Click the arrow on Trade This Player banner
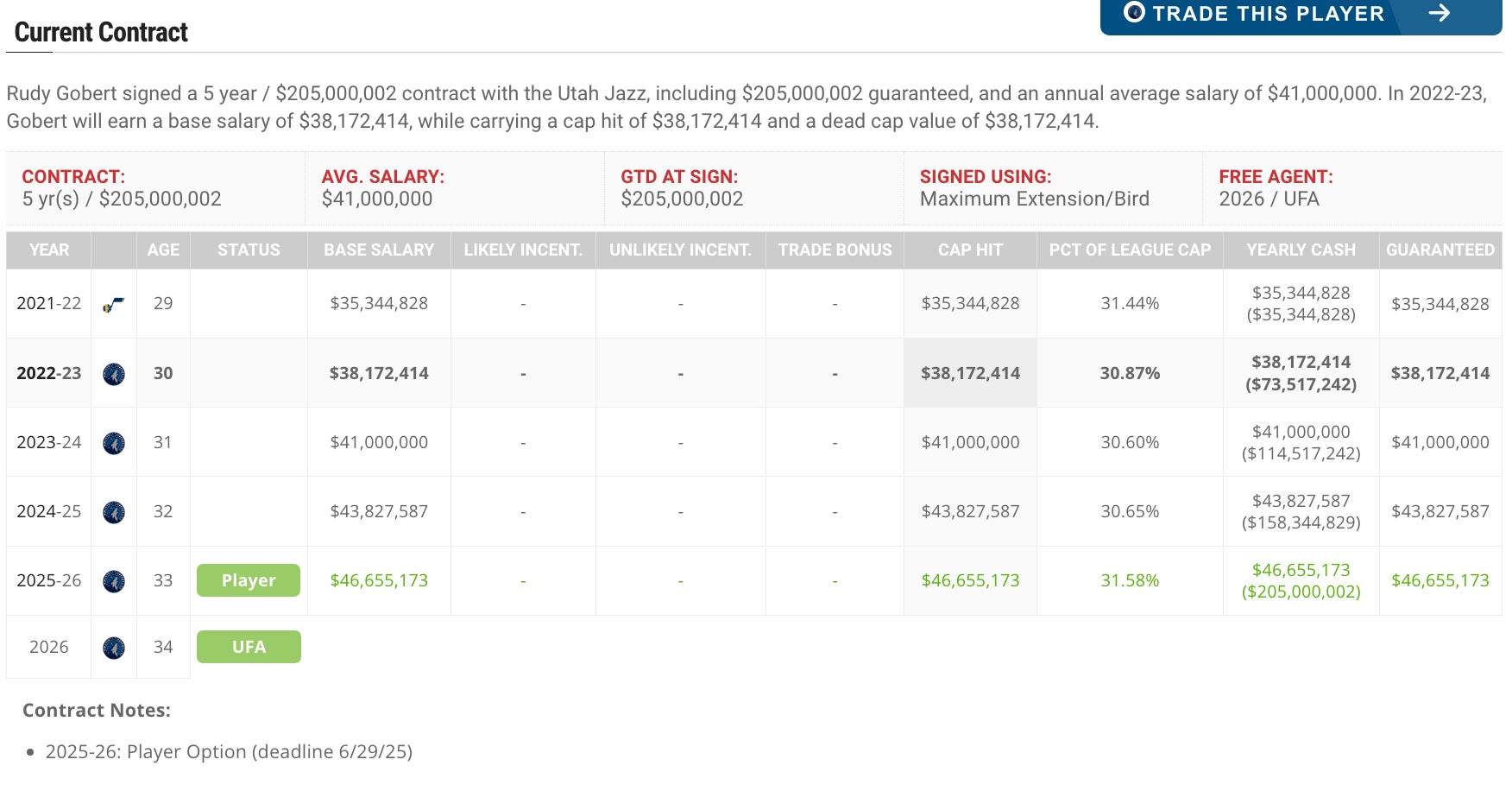This screenshot has height=791, width=1512. [x=1439, y=13]
